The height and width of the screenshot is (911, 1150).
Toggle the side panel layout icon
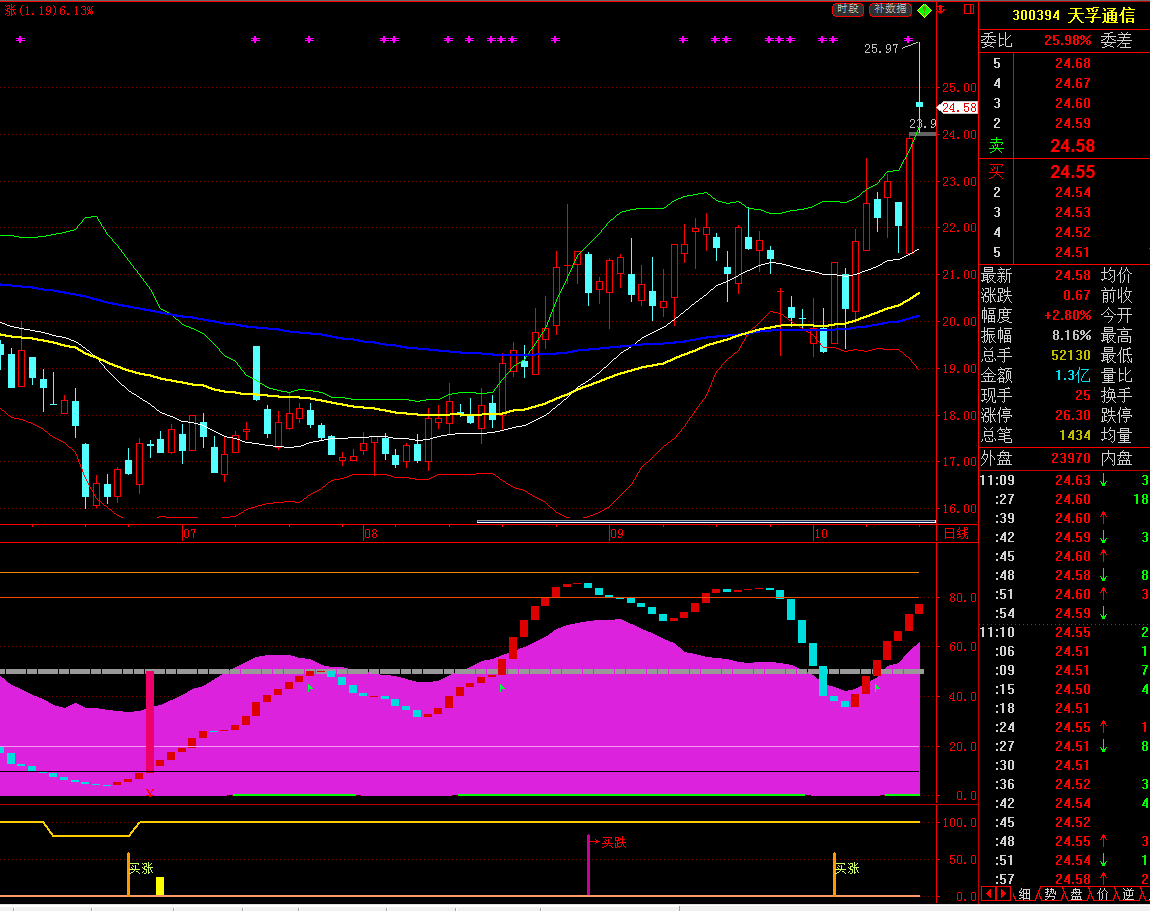968,9
